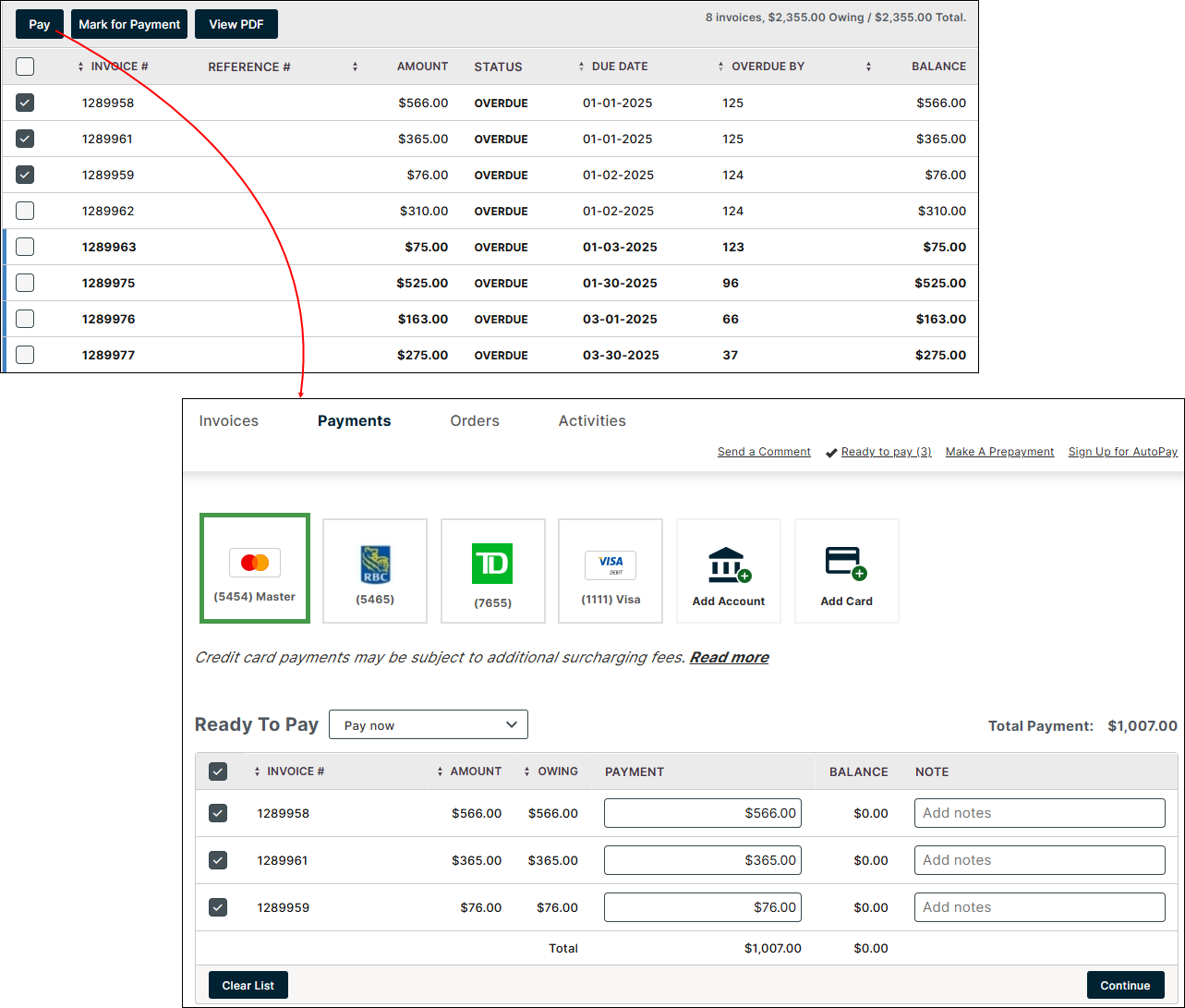The height and width of the screenshot is (1008, 1185).
Task: Edit payment amount for invoice 1289958
Action: (x=703, y=813)
